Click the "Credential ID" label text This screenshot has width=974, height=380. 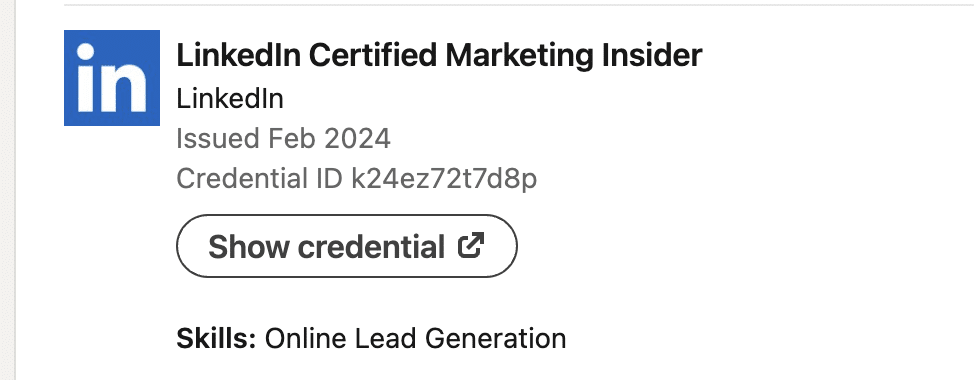[260, 179]
